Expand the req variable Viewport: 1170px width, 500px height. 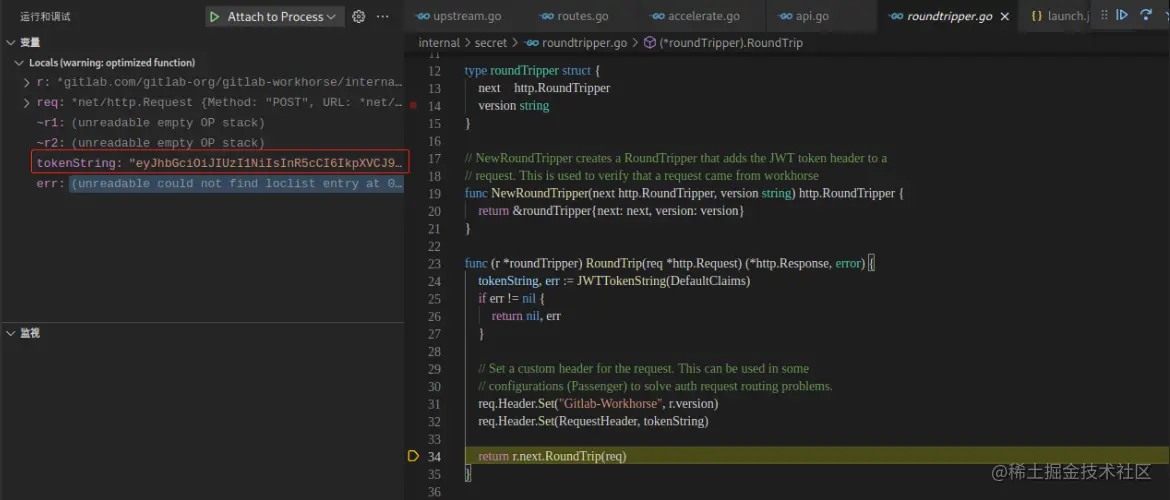pos(28,103)
